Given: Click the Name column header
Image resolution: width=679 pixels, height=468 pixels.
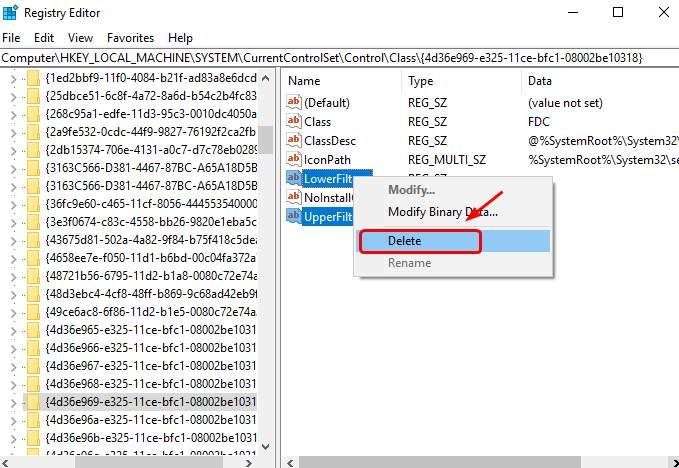Looking at the screenshot, I should [x=304, y=81].
